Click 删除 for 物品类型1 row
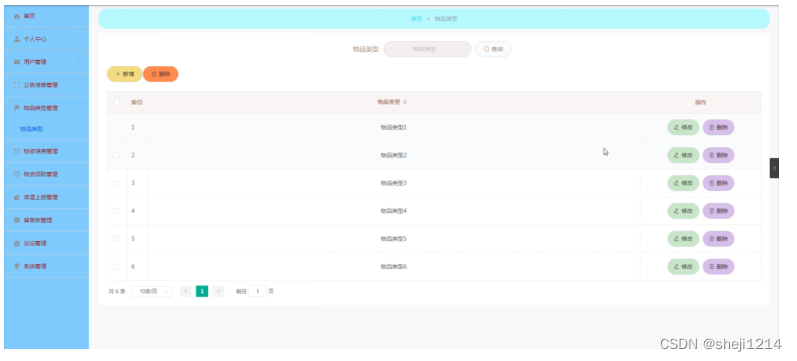Screen dimensions: 797x361 719,128
